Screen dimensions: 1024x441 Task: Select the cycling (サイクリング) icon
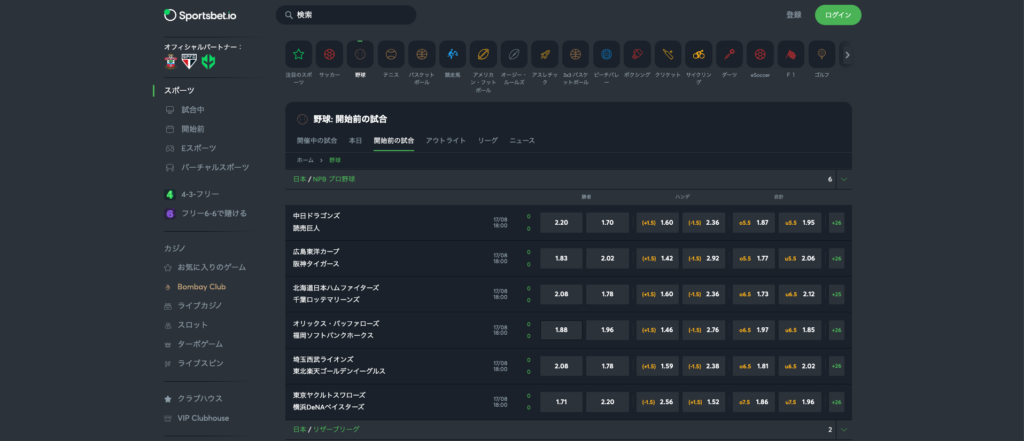(699, 54)
